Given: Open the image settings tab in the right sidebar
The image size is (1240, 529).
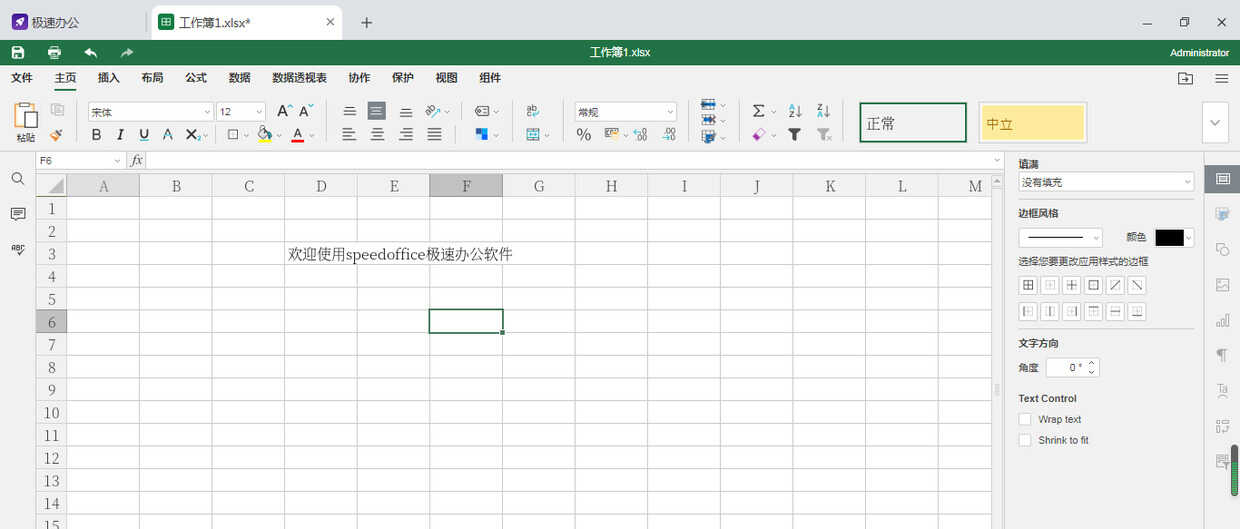Looking at the screenshot, I should click(1222, 285).
